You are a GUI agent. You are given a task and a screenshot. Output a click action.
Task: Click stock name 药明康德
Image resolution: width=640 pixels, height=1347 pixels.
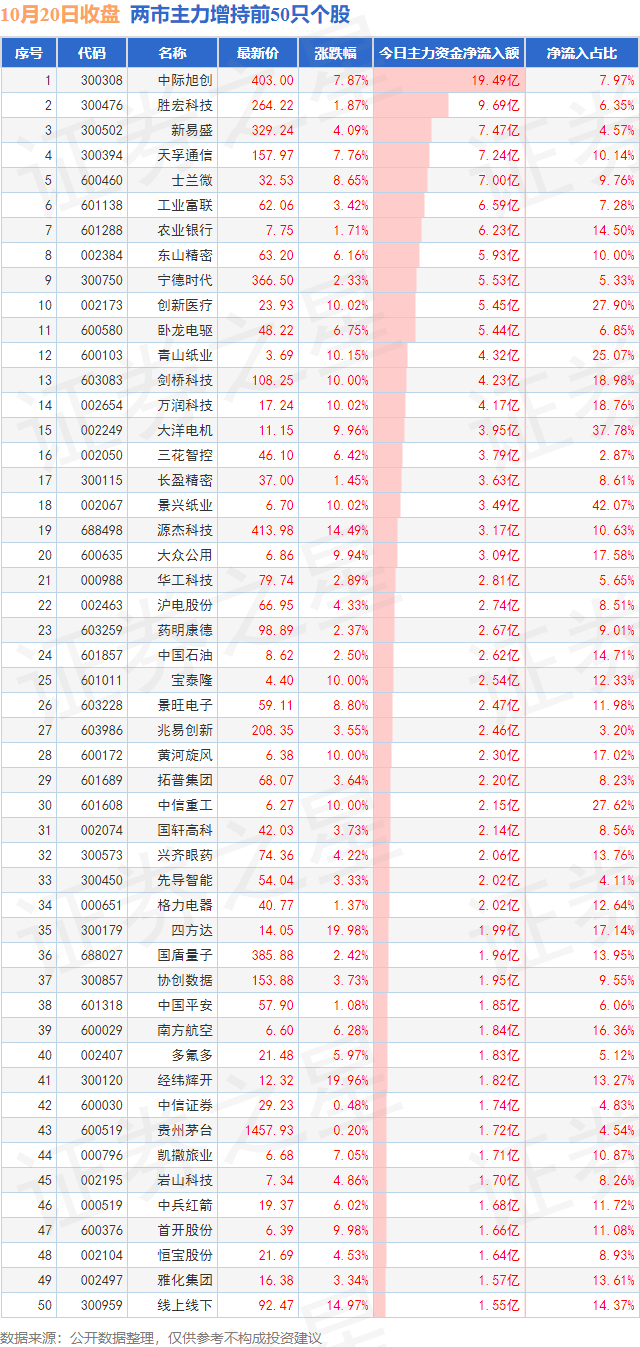pyautogui.click(x=185, y=630)
